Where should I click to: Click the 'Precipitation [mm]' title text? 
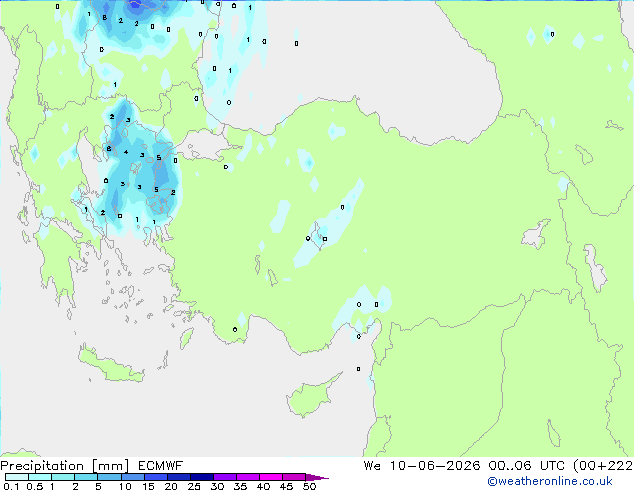(65, 466)
